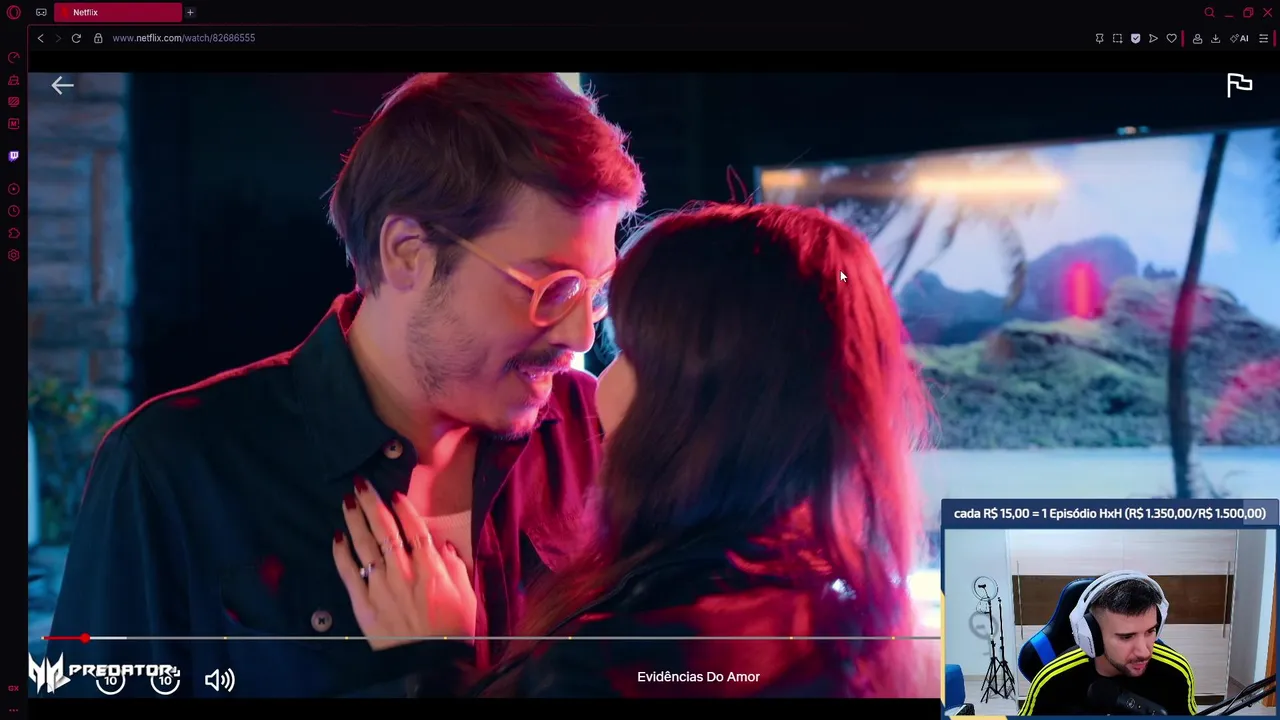Screen dimensions: 1280x720
Task: Focus the netflix.com address bar
Action: [x=184, y=38]
